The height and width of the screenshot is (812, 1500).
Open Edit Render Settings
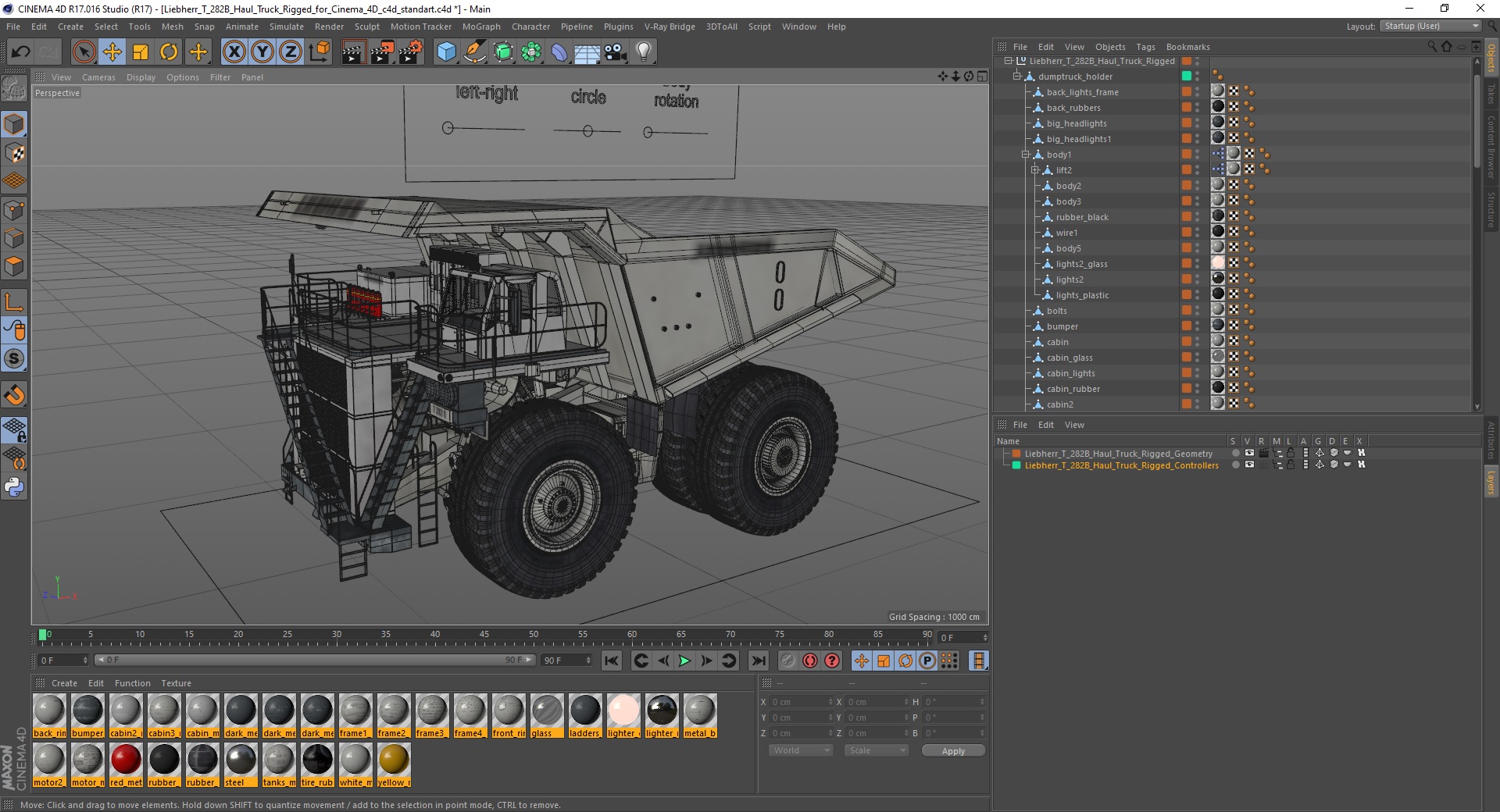(411, 52)
